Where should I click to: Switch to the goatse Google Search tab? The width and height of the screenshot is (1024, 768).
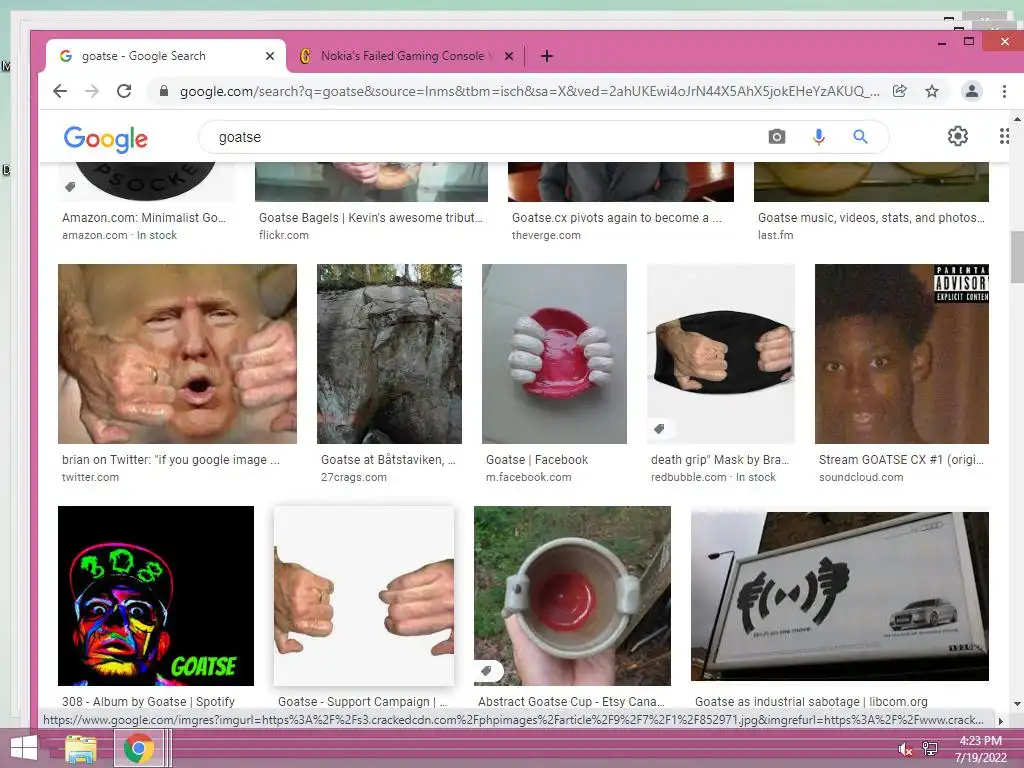tap(165, 56)
